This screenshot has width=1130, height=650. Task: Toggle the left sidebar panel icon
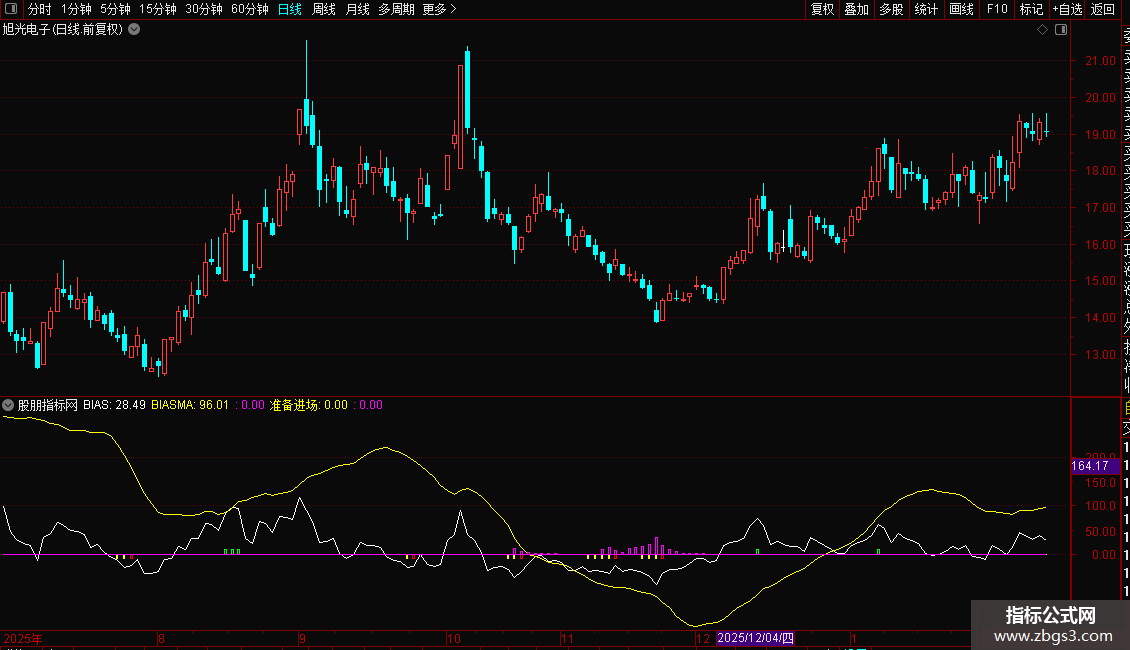pos(11,9)
